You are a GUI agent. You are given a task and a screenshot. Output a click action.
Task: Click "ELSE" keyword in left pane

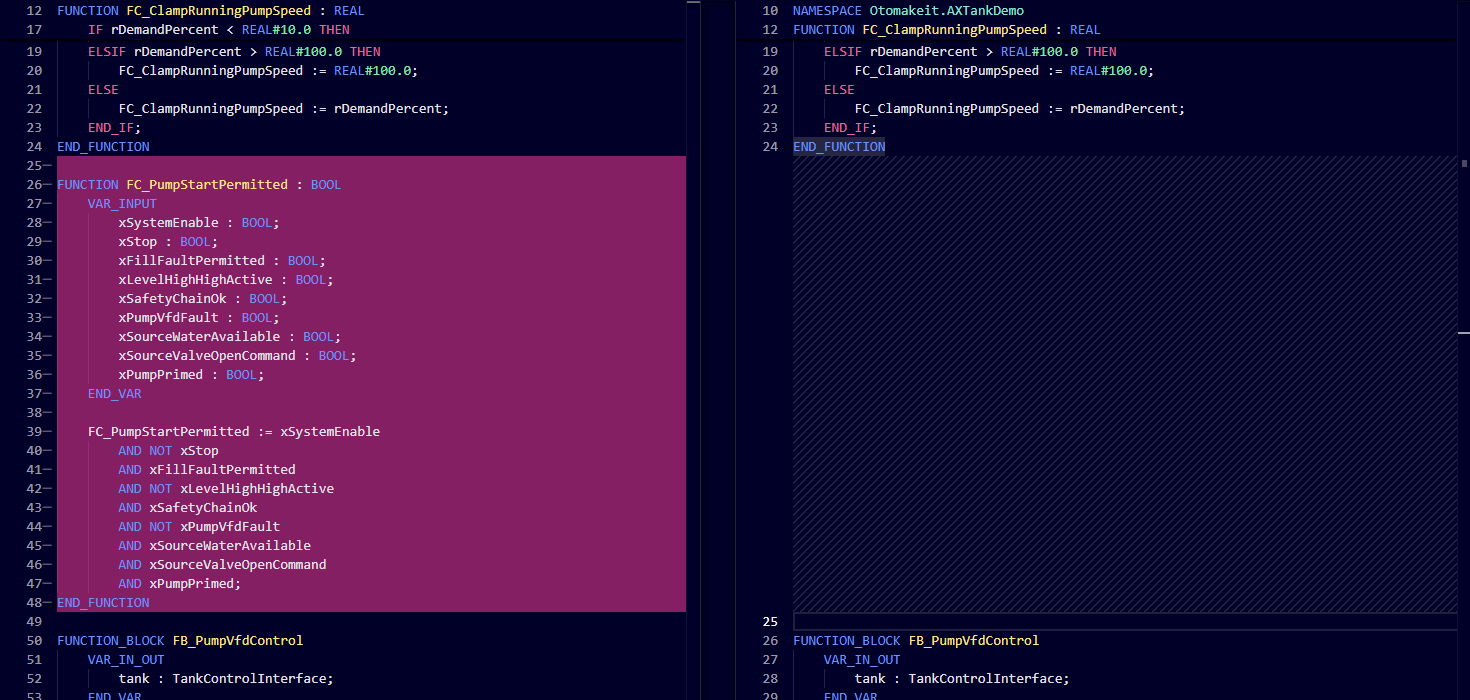point(103,89)
